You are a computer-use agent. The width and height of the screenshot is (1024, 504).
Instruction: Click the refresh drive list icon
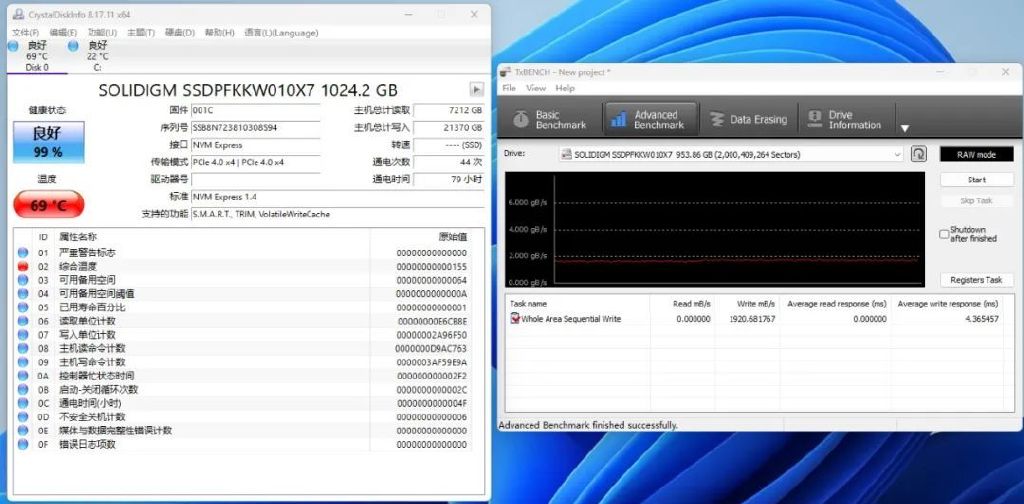click(x=919, y=155)
